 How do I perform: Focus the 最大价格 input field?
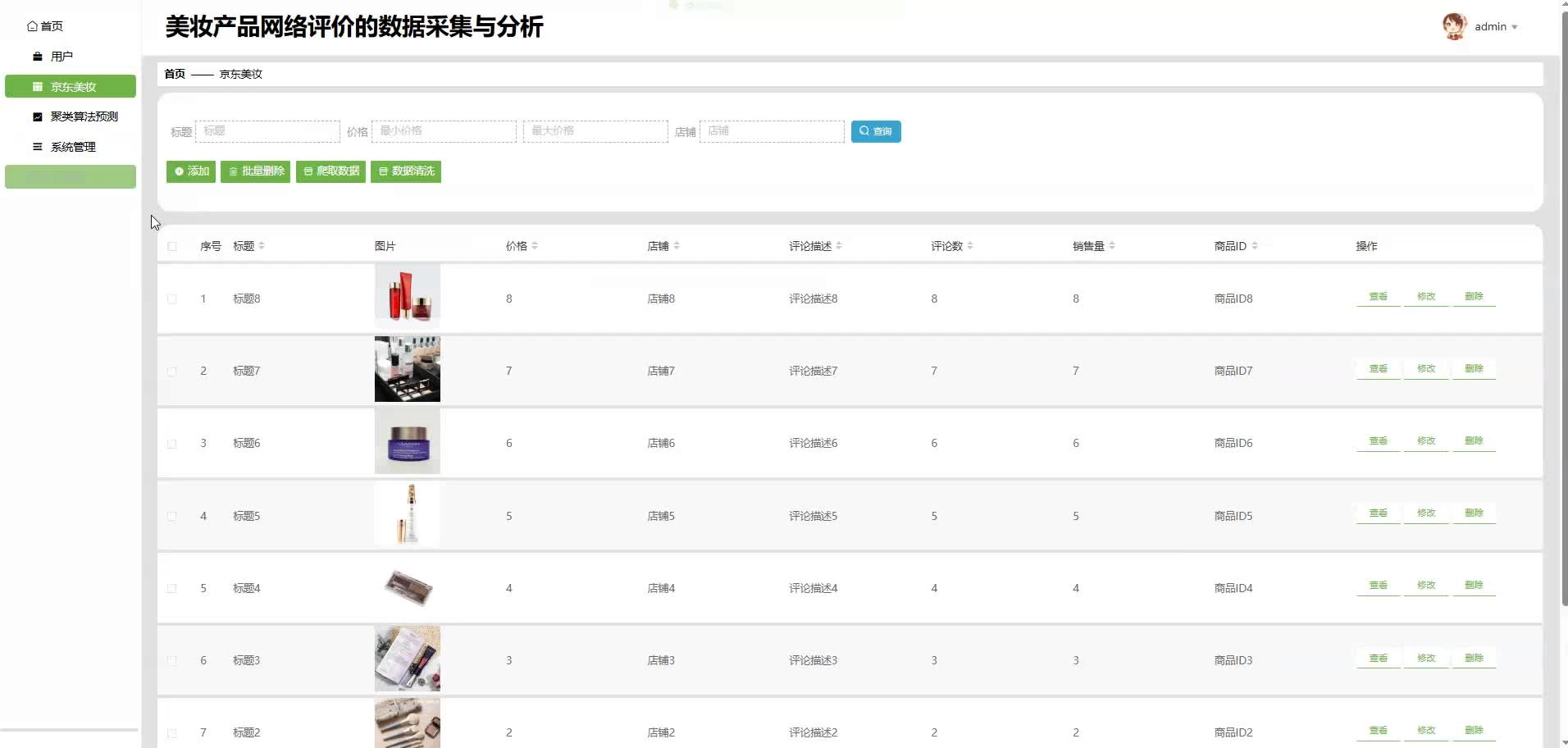pos(595,131)
